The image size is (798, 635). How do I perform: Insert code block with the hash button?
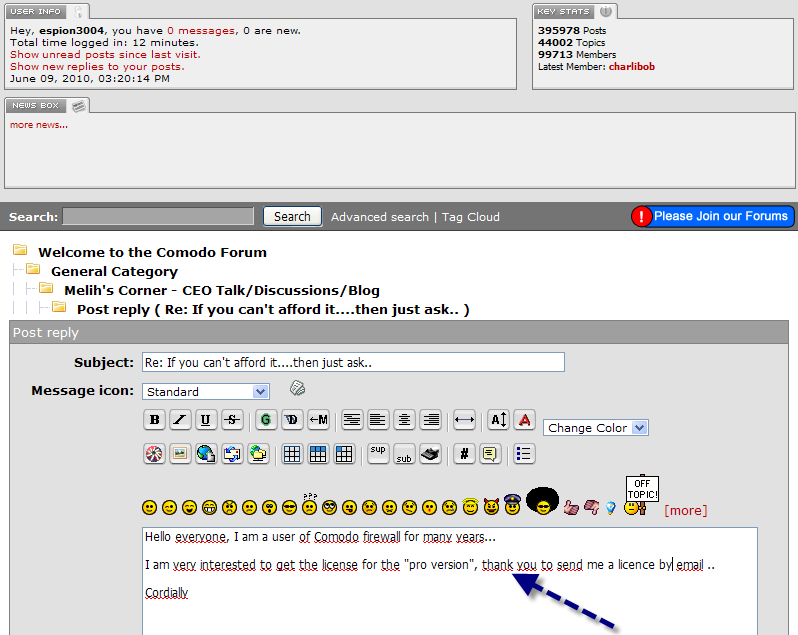click(x=464, y=453)
